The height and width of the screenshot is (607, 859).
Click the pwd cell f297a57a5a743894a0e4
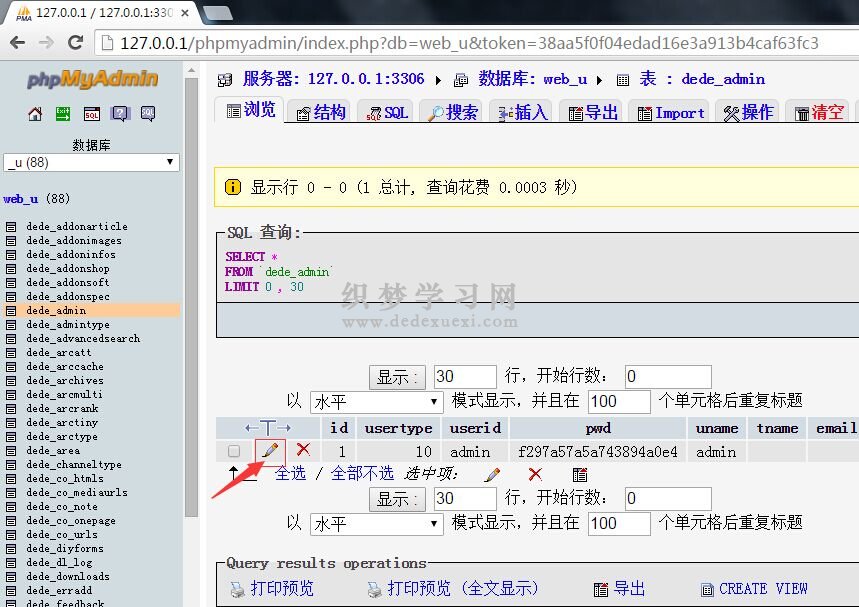[598, 452]
